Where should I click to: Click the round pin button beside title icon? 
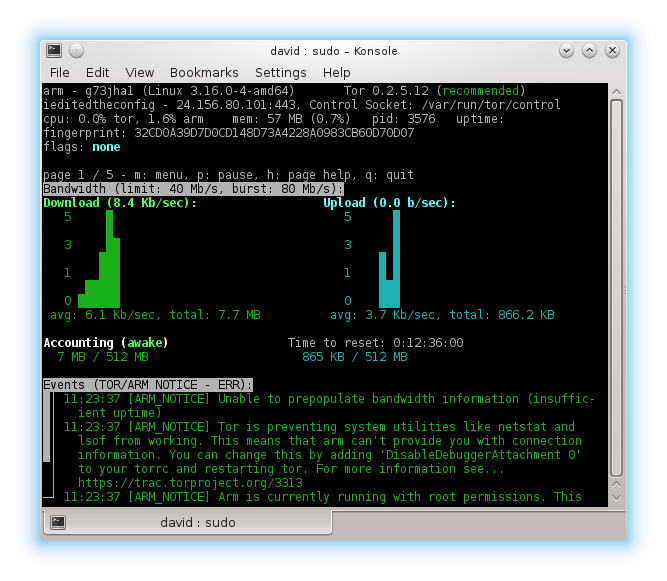(x=77, y=51)
